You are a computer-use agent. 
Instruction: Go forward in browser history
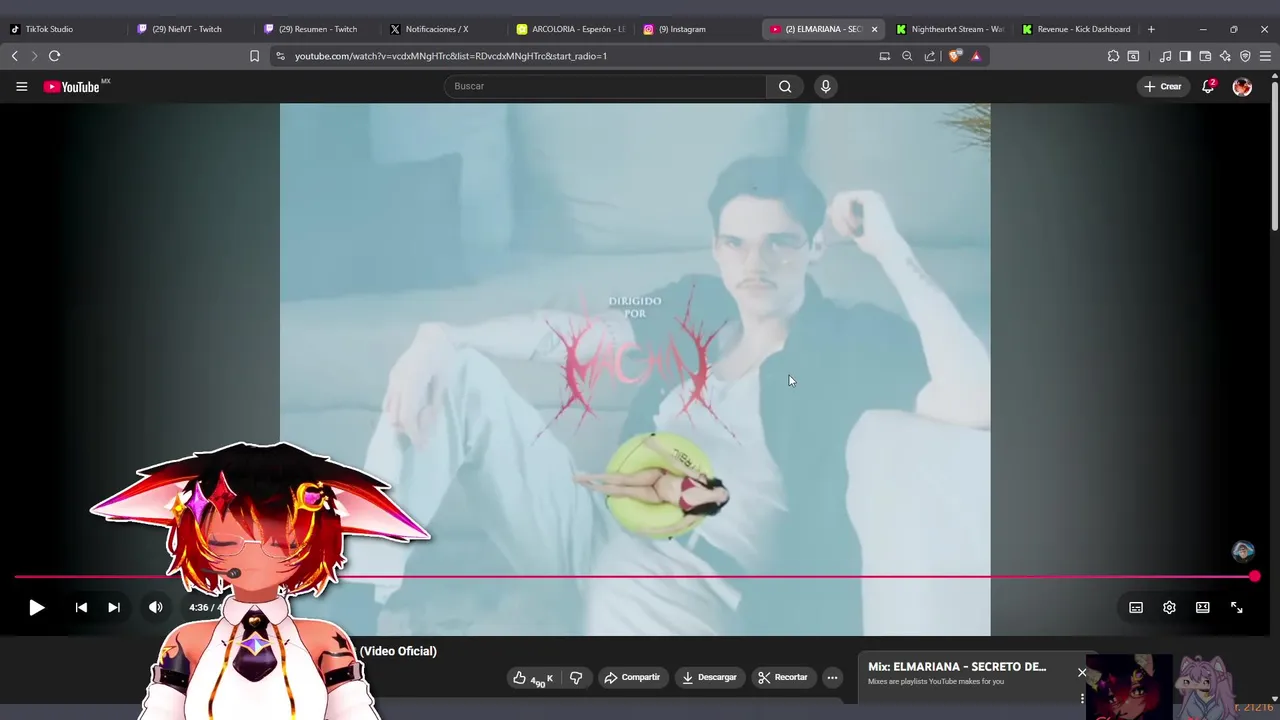pos(34,56)
